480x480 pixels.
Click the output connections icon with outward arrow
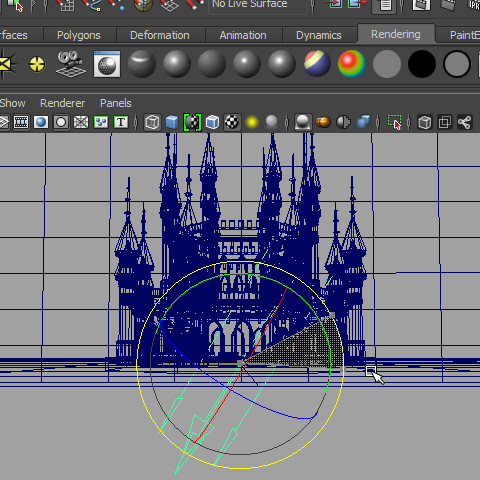357,4
